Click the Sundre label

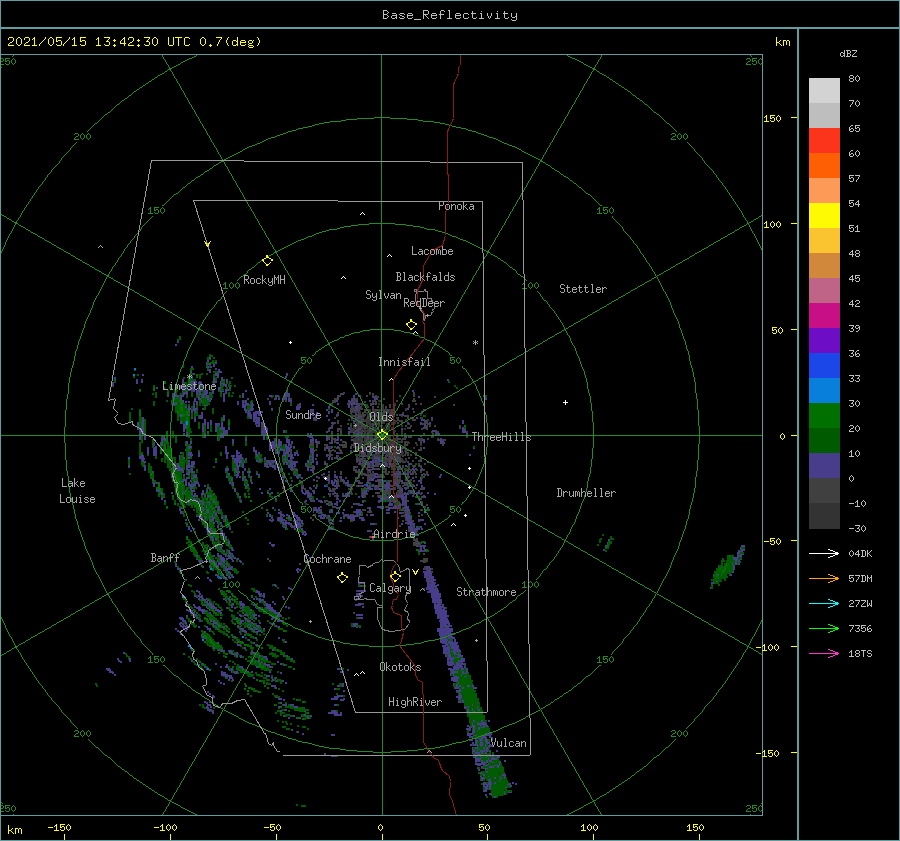303,414
